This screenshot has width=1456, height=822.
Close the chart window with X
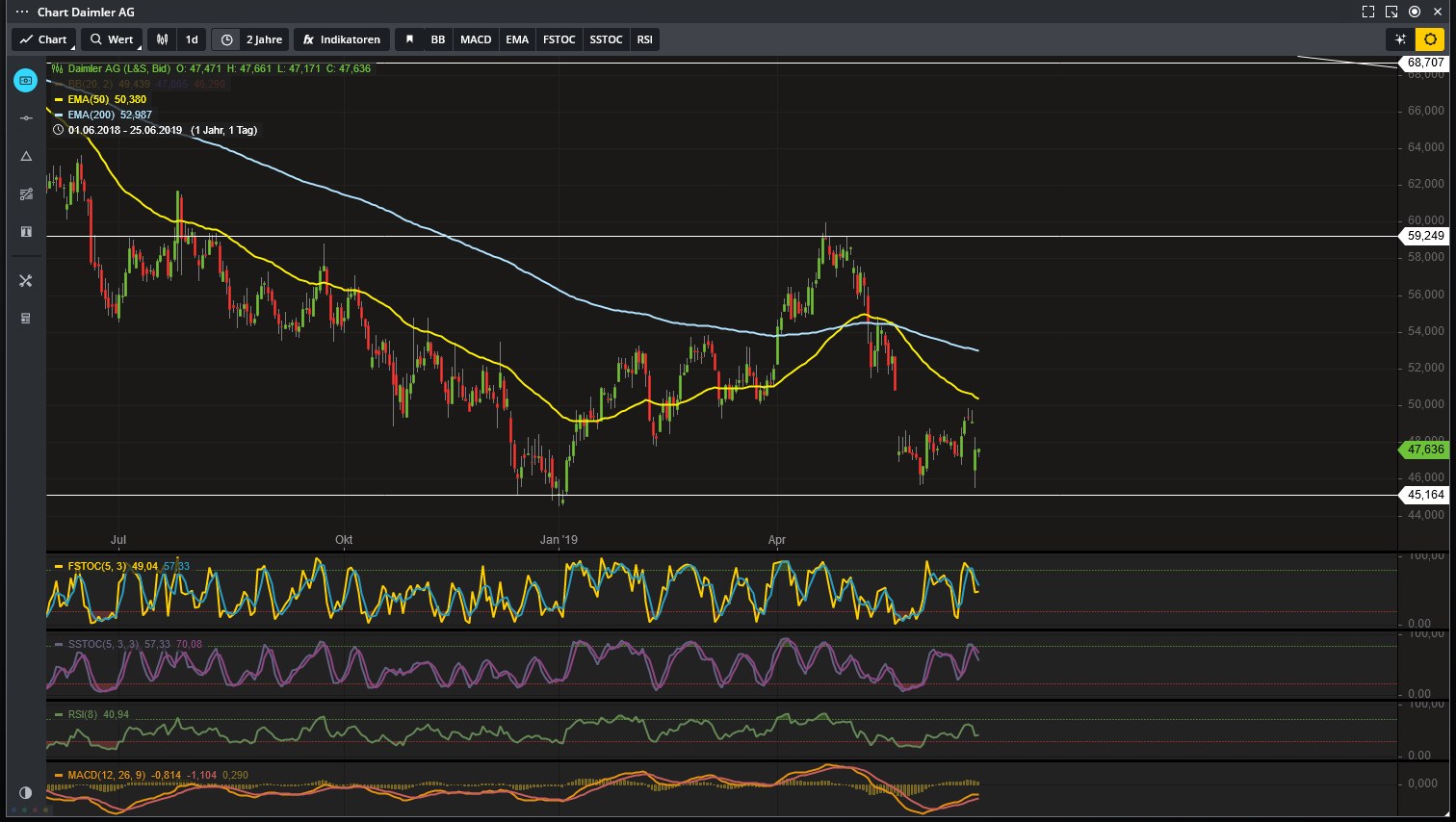[1438, 12]
